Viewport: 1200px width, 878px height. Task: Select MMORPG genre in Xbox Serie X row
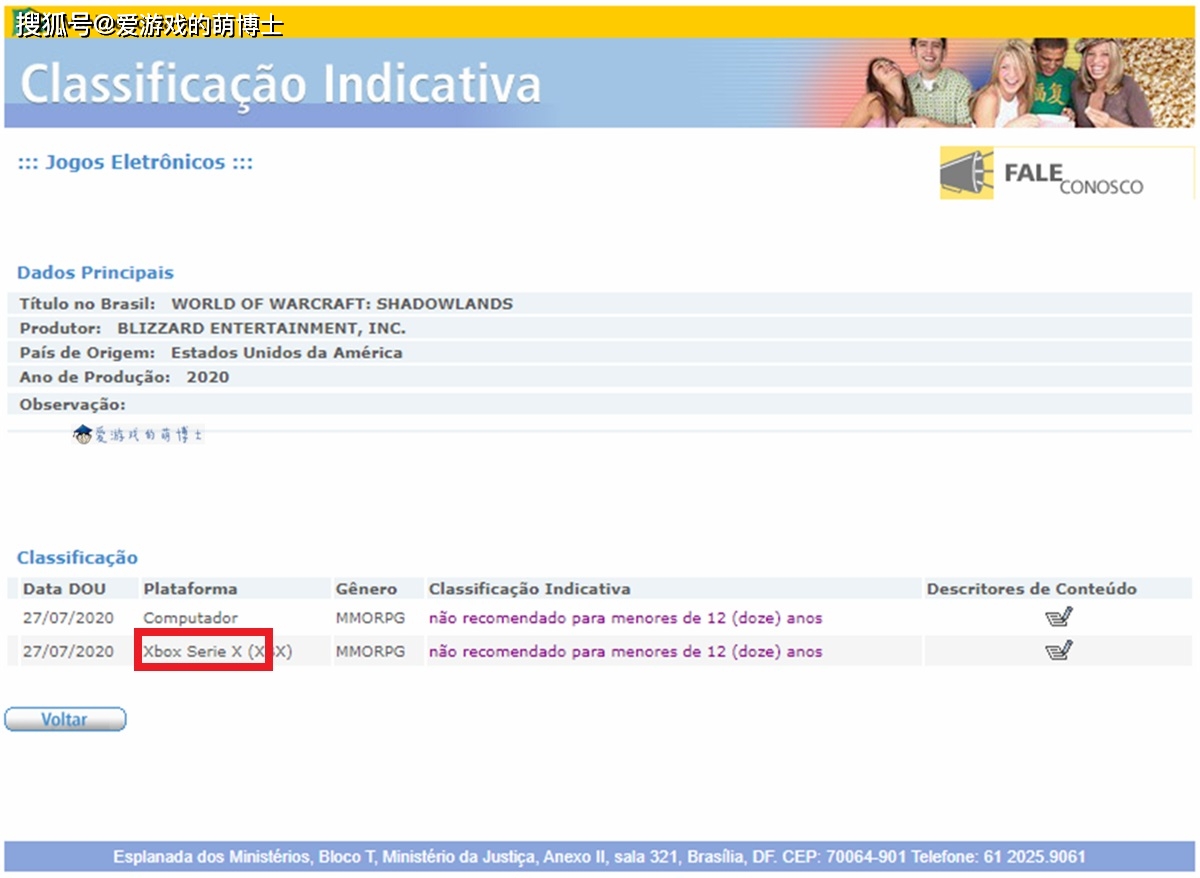point(370,652)
